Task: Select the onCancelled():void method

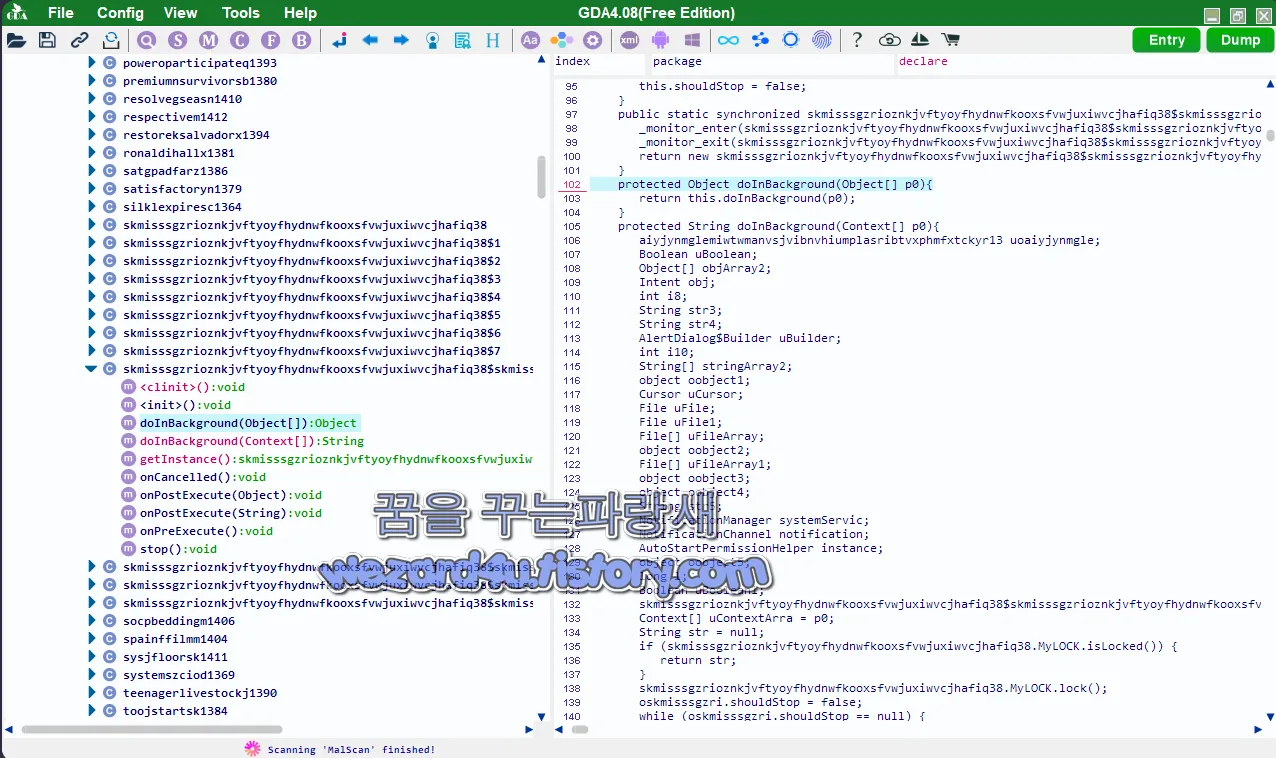Action: pos(203,477)
